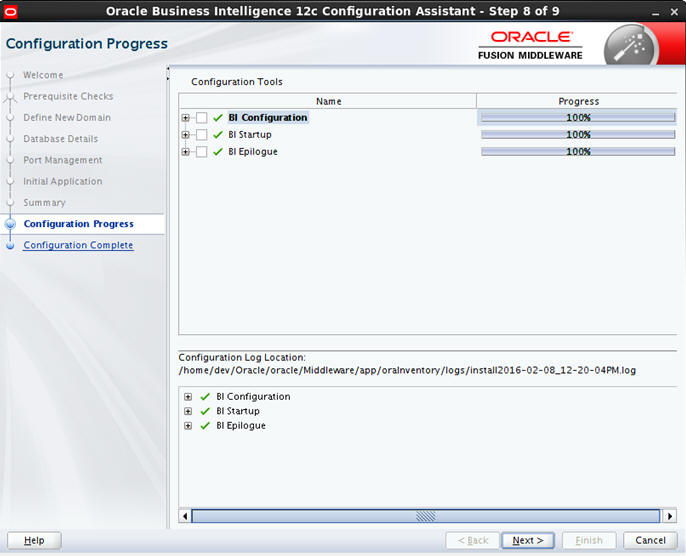This screenshot has width=686, height=556.
Task: Click the Configuration Progress step bullet icon
Action: coord(10,224)
